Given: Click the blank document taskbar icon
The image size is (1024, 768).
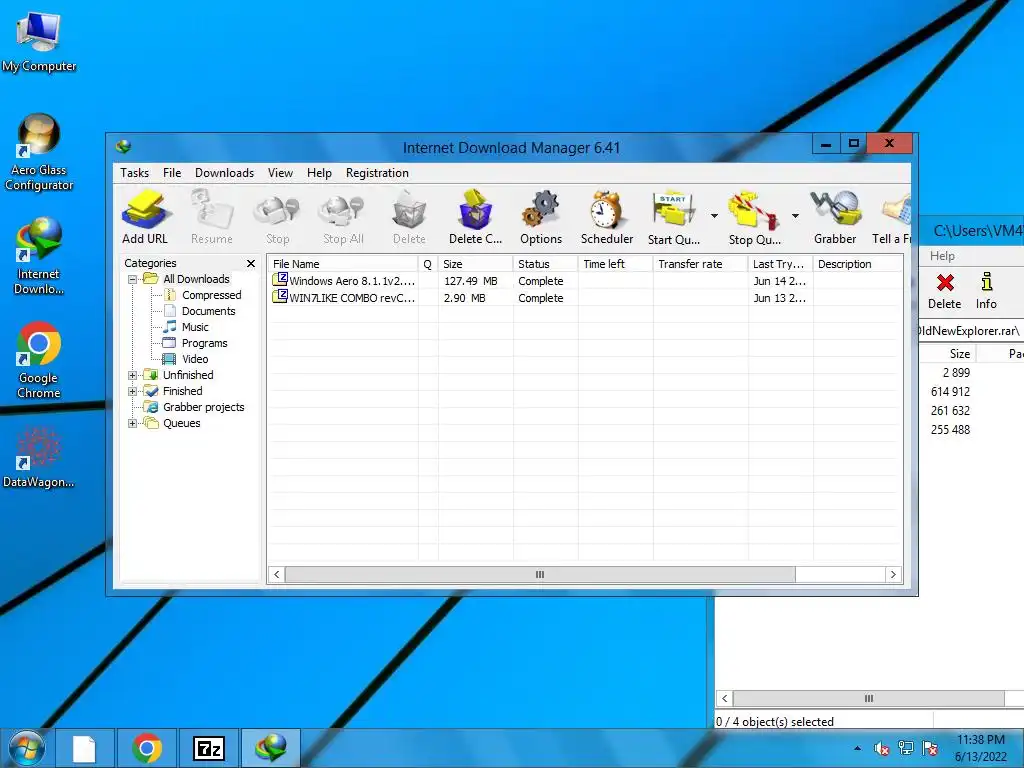Looking at the screenshot, I should click(x=84, y=748).
